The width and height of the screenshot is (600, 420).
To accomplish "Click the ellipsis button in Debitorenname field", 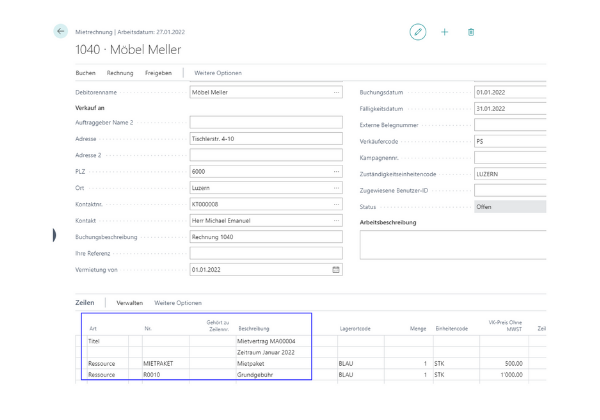I will [336, 92].
